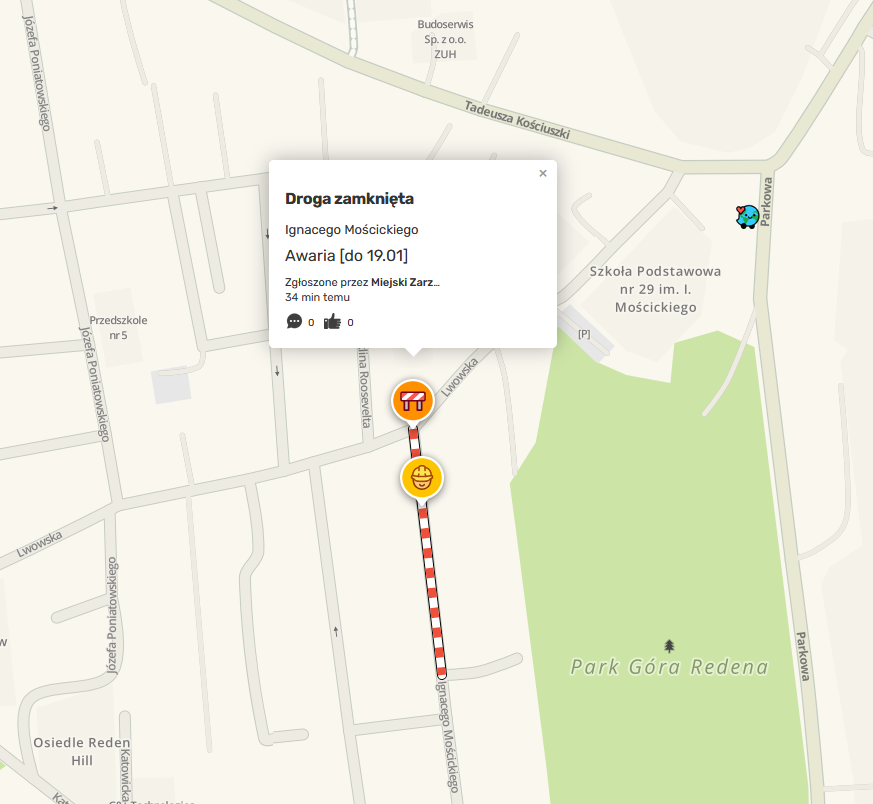Click the Droga zamknięta popup title
The height and width of the screenshot is (804, 873).
tap(349, 199)
